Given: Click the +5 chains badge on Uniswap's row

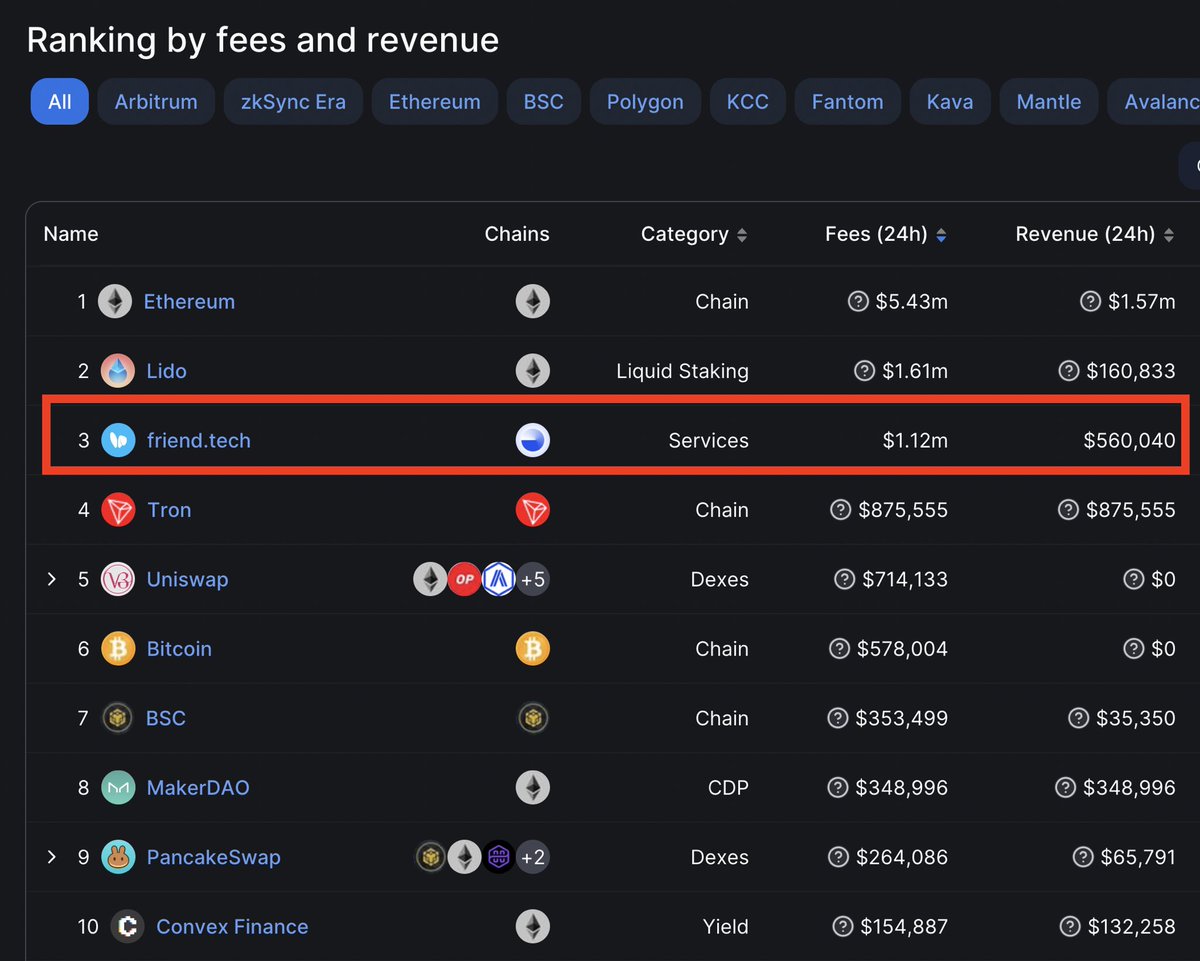Looking at the screenshot, I should [533, 579].
